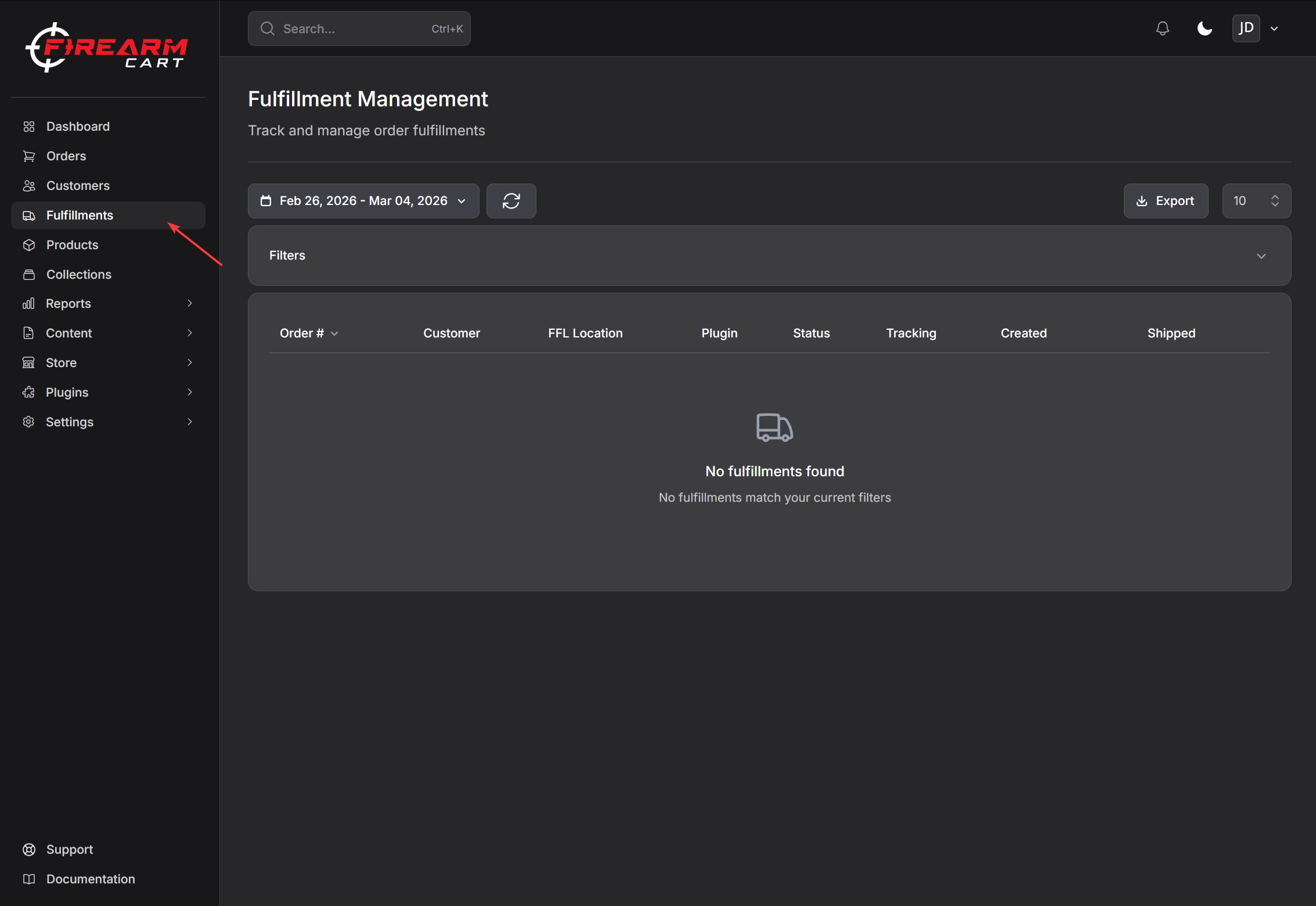The height and width of the screenshot is (906, 1316).
Task: Click the Orders cart icon
Action: point(29,156)
